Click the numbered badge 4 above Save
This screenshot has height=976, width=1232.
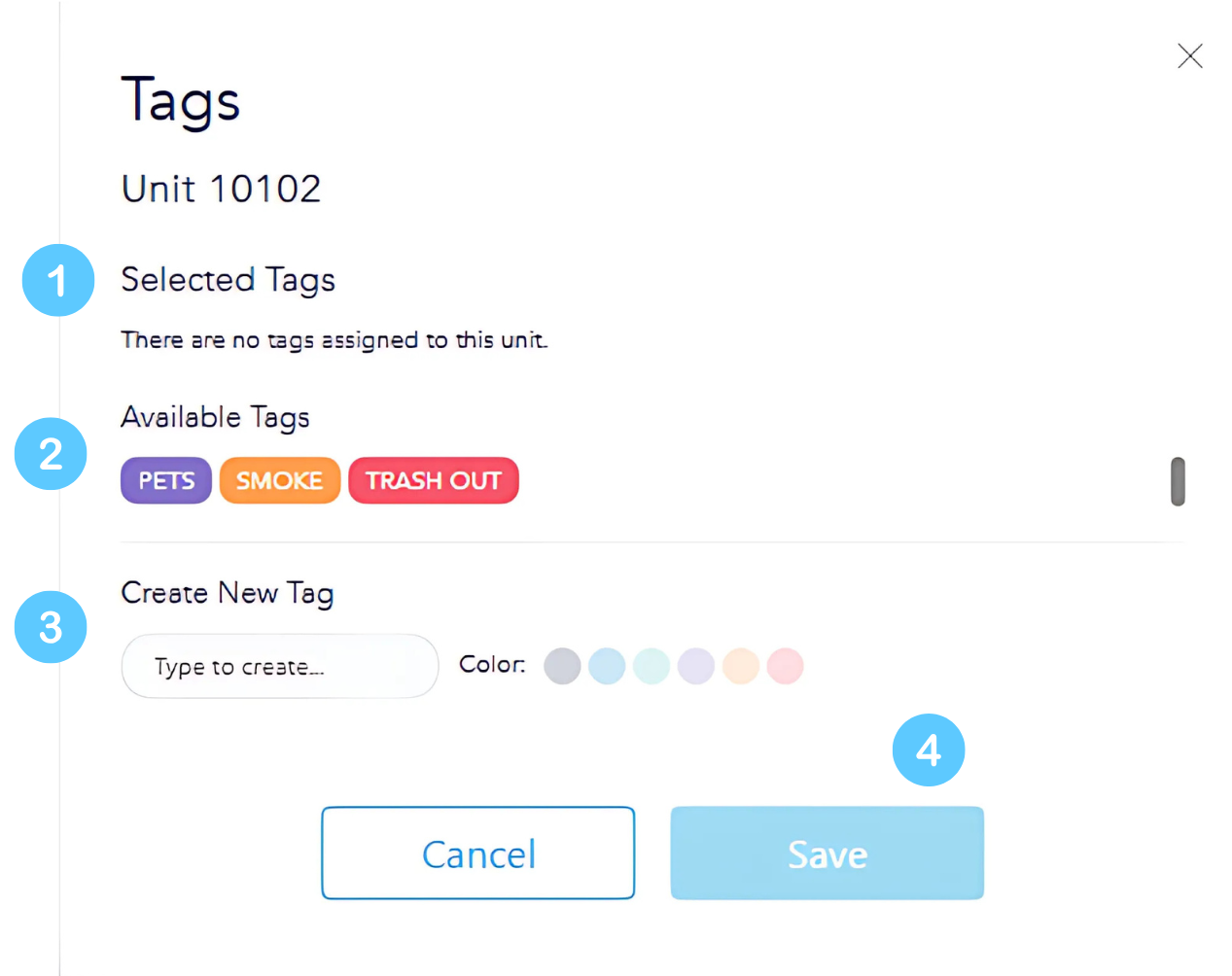tap(929, 750)
